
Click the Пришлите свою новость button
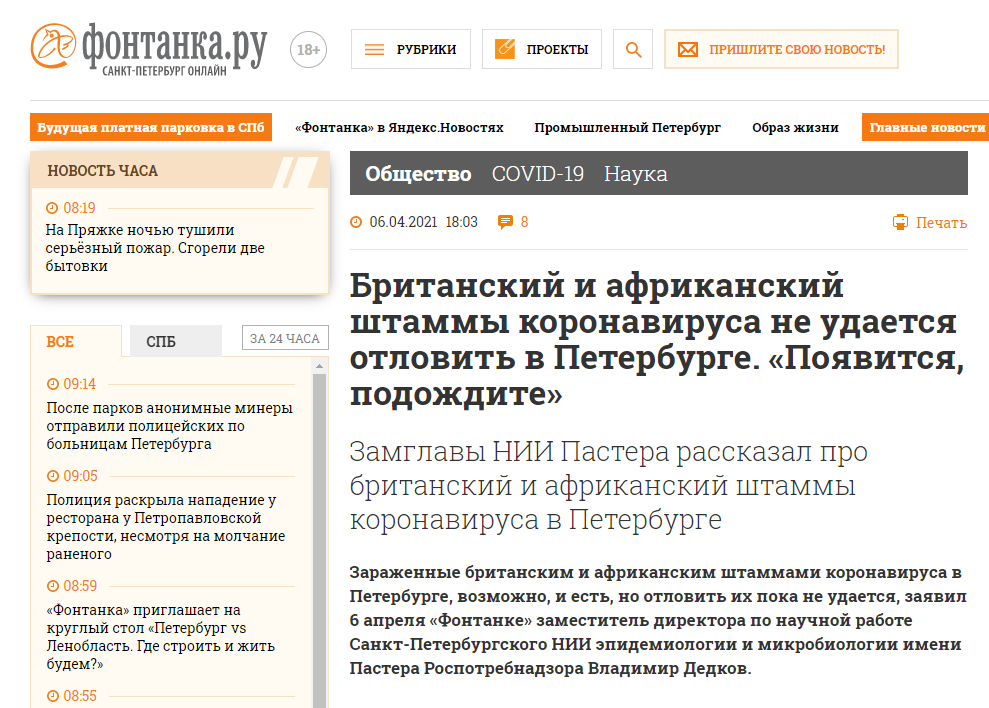click(x=781, y=49)
